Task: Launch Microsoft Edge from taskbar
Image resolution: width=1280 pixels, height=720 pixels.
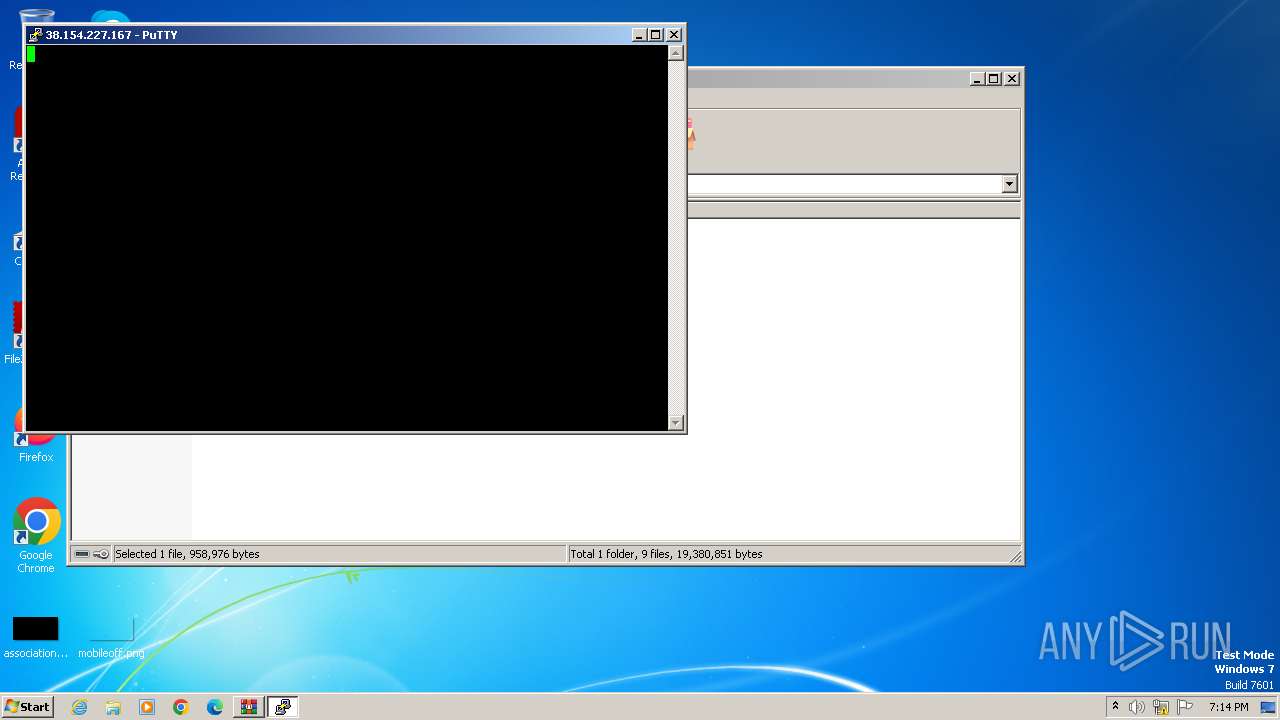Action: 215,707
